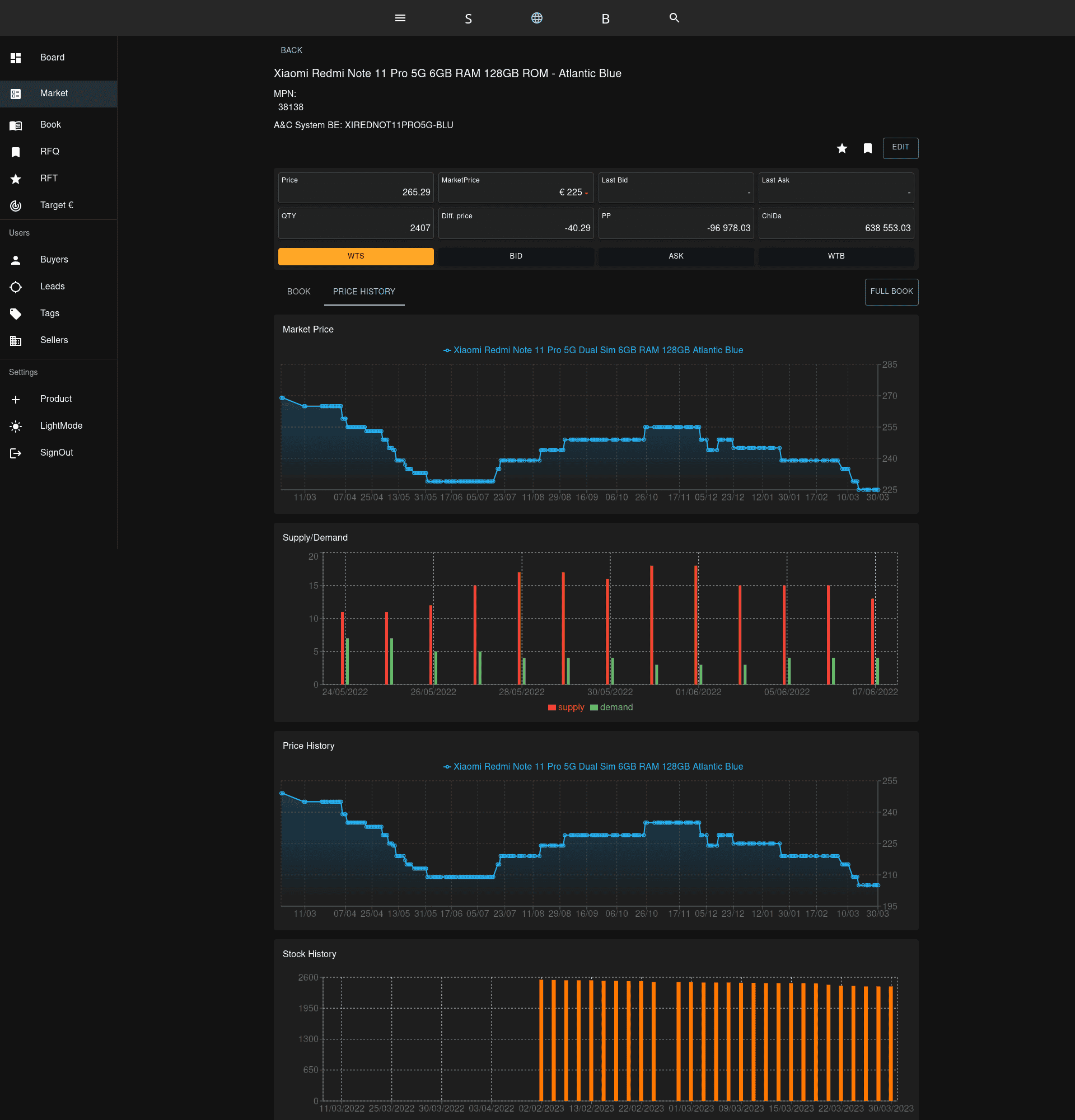
Task: Click the SignOut label
Action: pos(57,453)
